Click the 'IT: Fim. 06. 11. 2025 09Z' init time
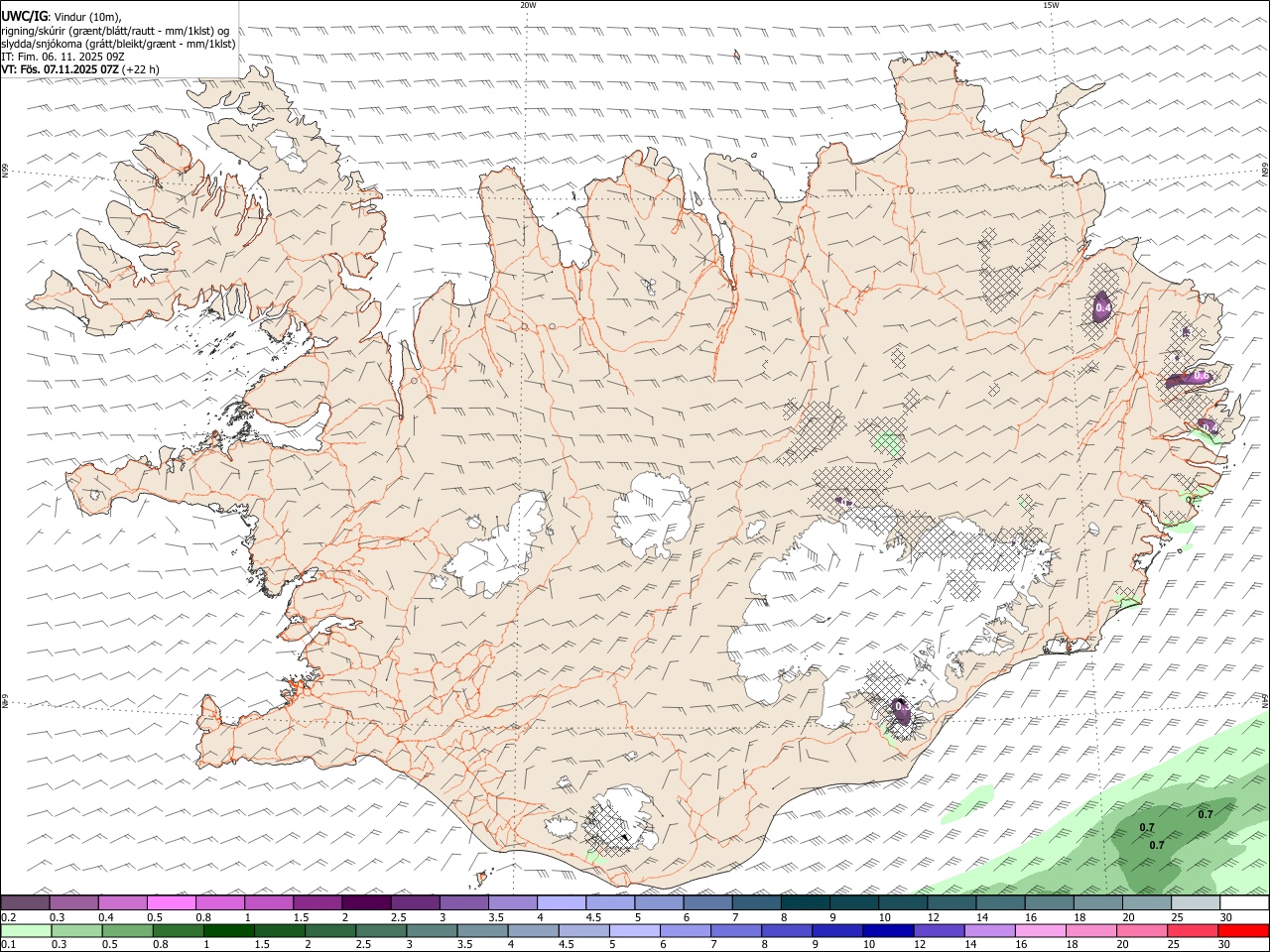The height and width of the screenshot is (952, 1270). [63, 57]
